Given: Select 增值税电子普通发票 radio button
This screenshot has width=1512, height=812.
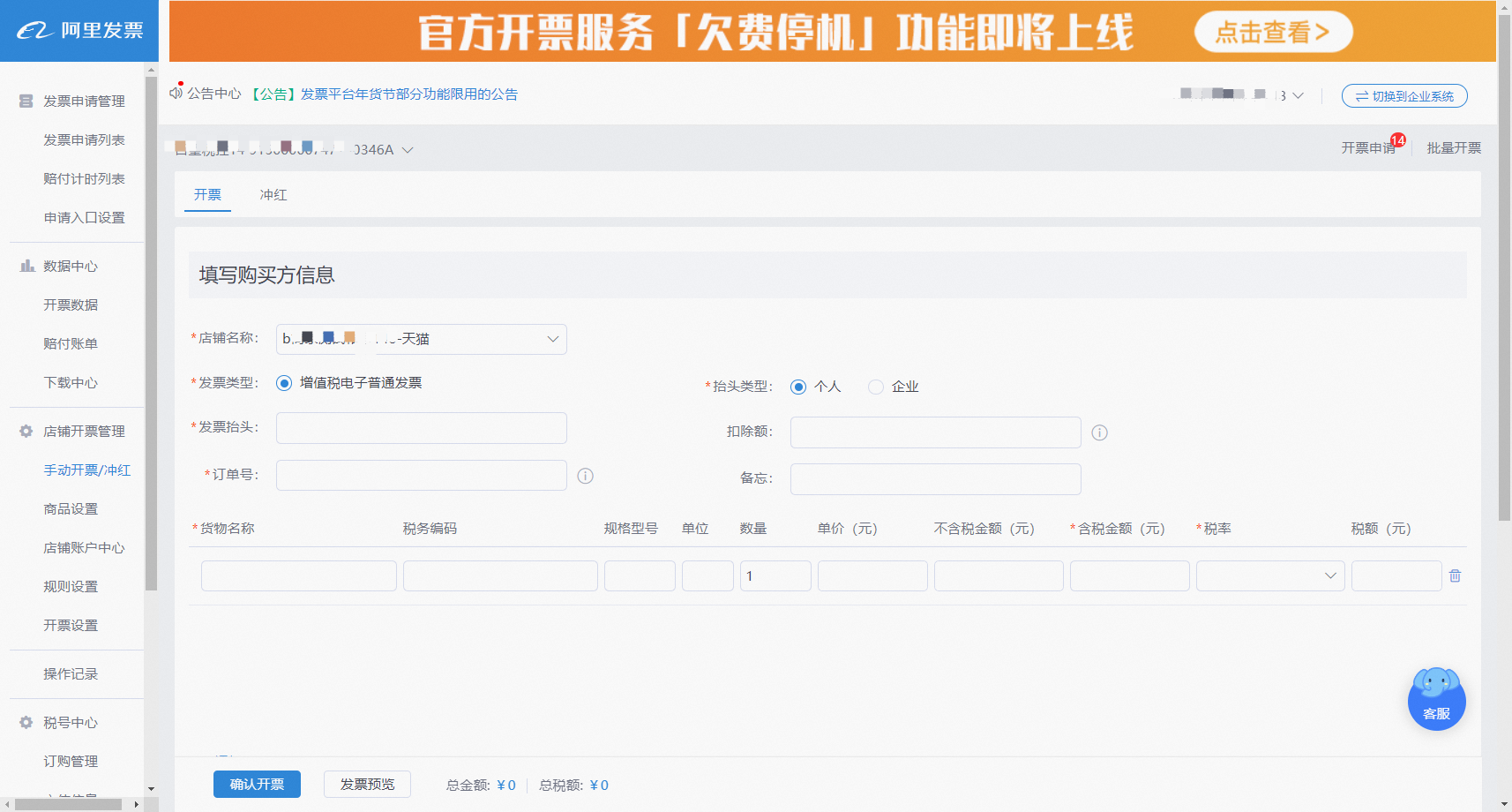Looking at the screenshot, I should pyautogui.click(x=284, y=383).
